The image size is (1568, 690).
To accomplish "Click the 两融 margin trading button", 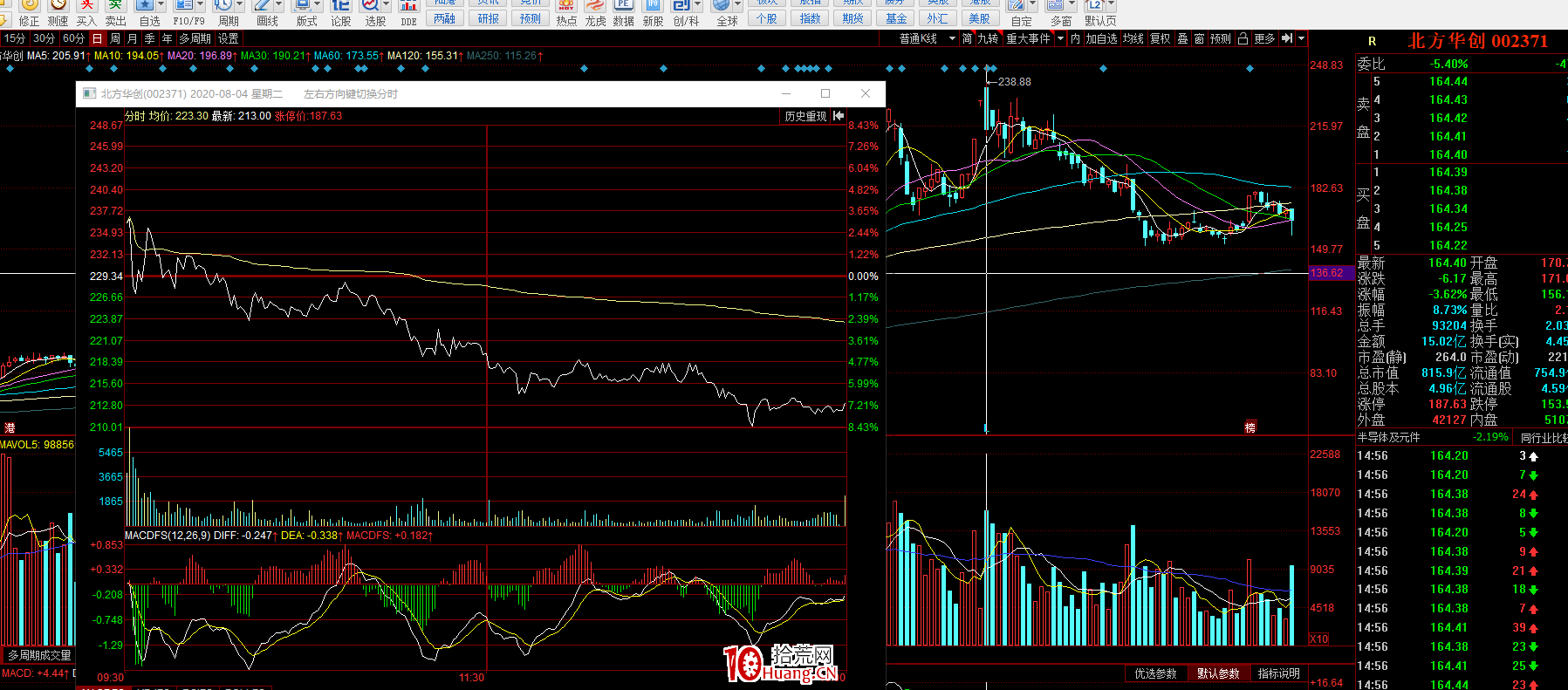I will [444, 18].
